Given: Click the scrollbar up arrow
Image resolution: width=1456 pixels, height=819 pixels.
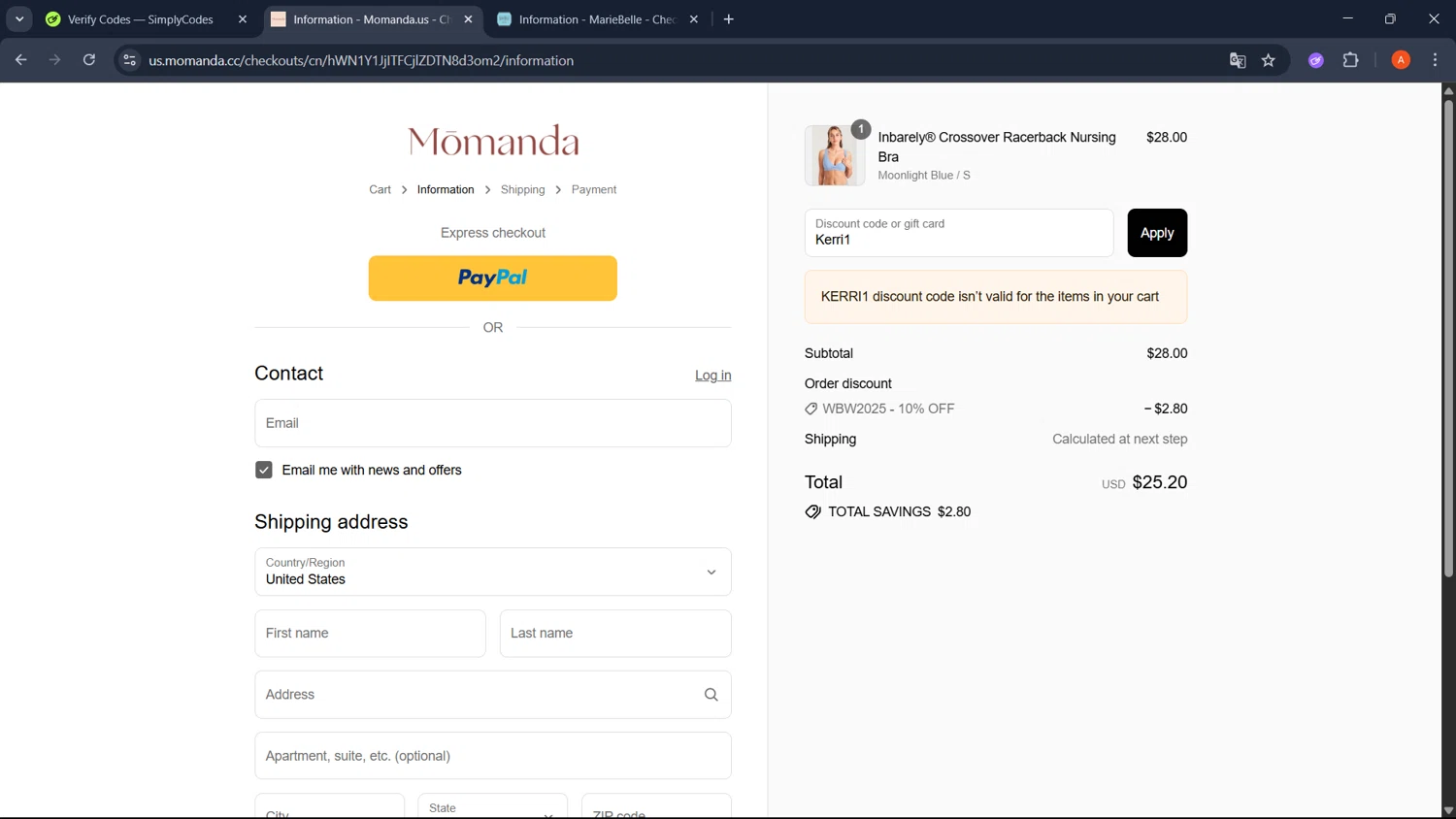Looking at the screenshot, I should click(1448, 90).
